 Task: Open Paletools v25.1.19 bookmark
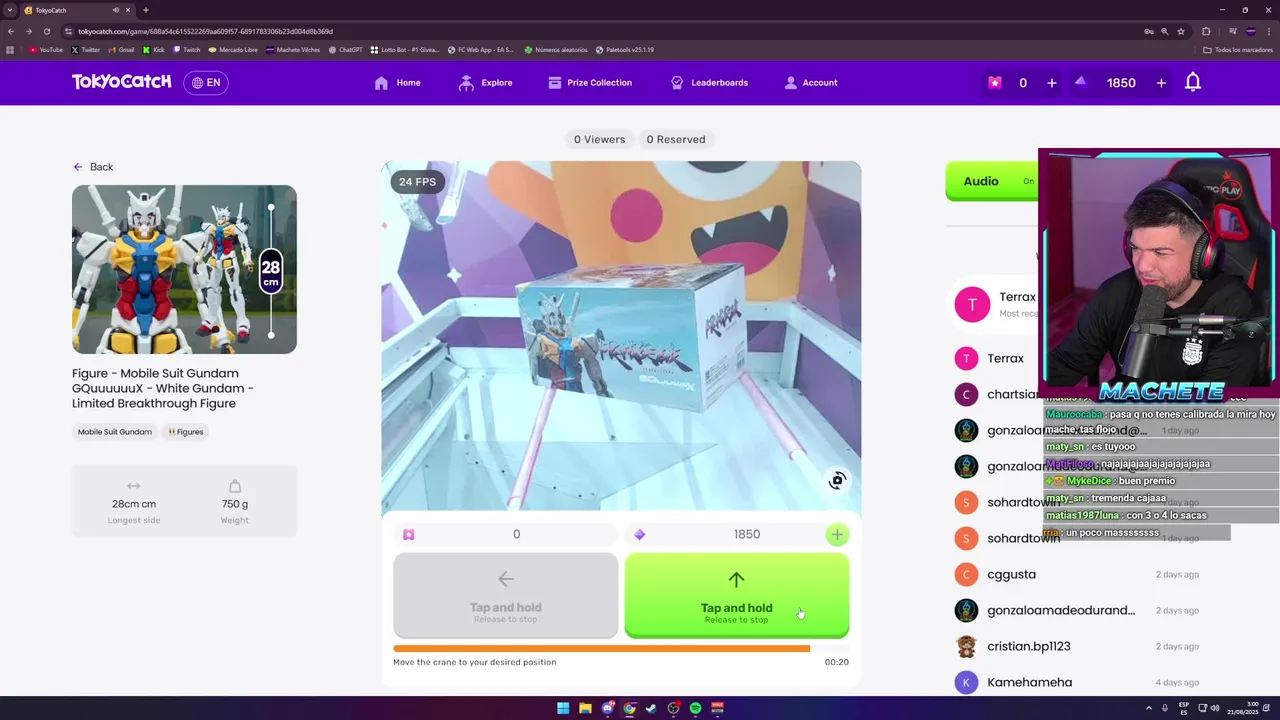(625, 49)
